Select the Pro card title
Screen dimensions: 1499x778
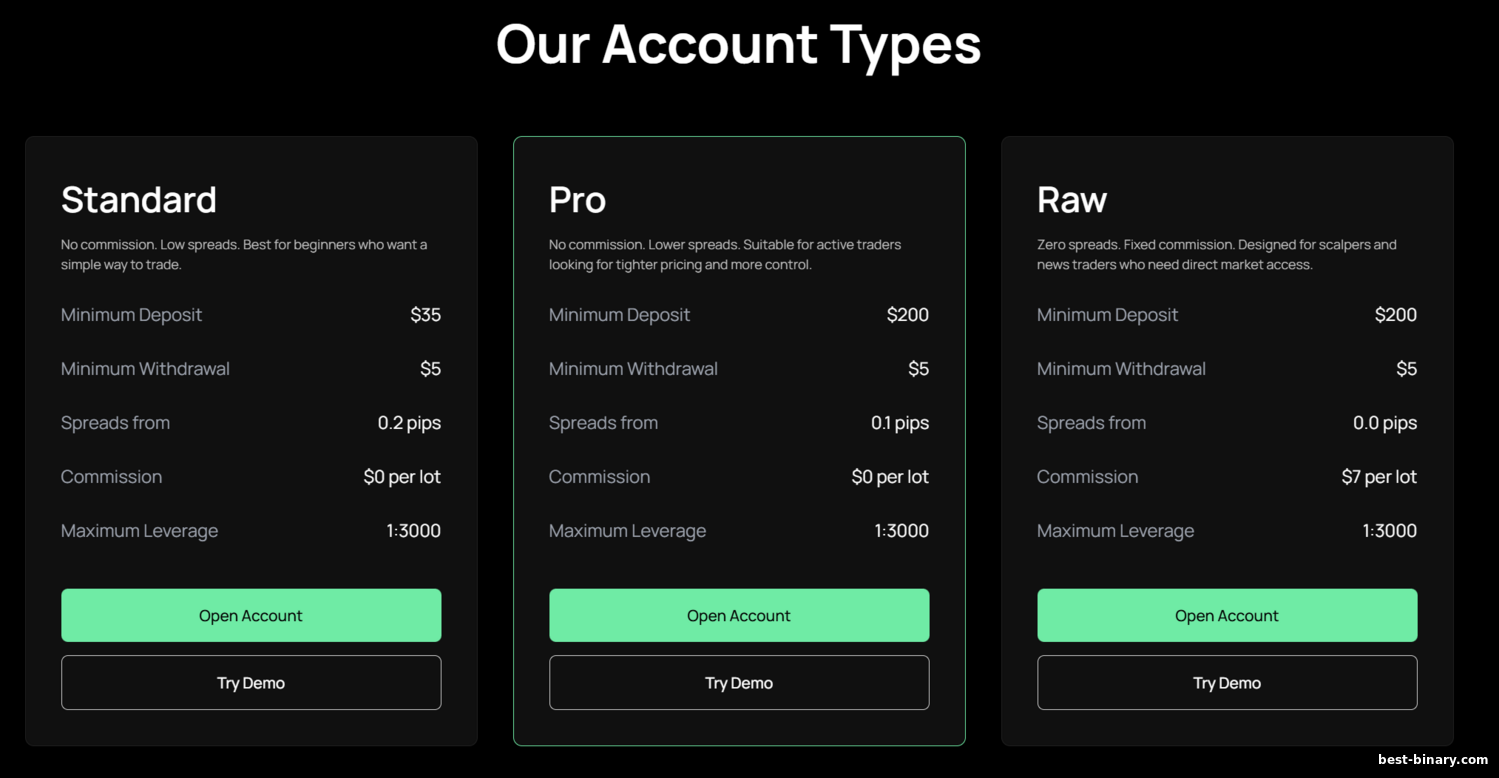point(577,200)
